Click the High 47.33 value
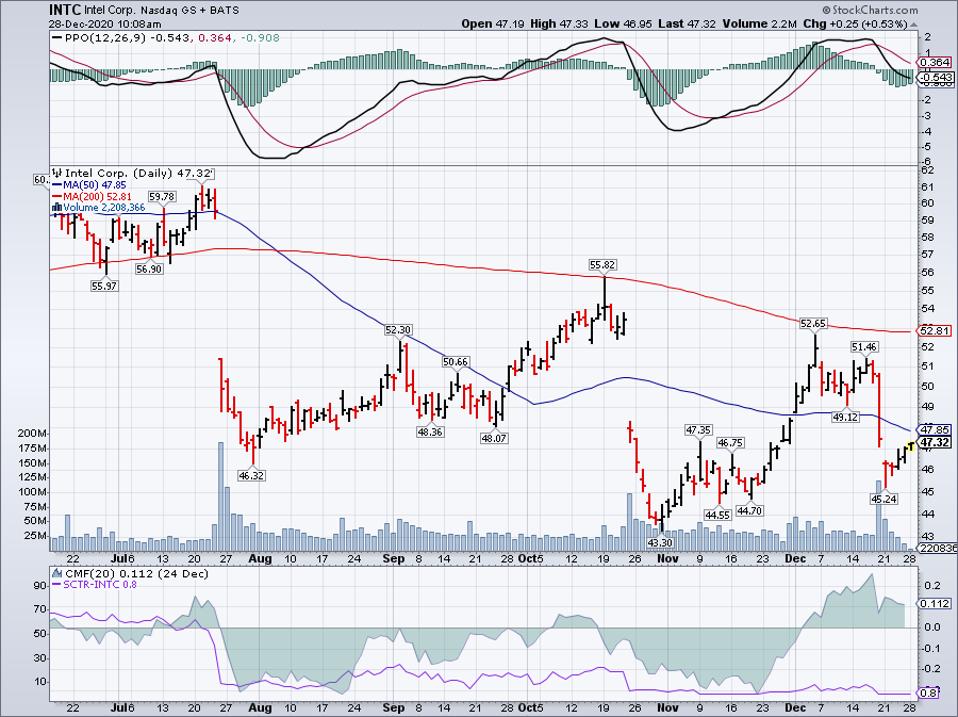This screenshot has height=717, width=958. (560, 24)
